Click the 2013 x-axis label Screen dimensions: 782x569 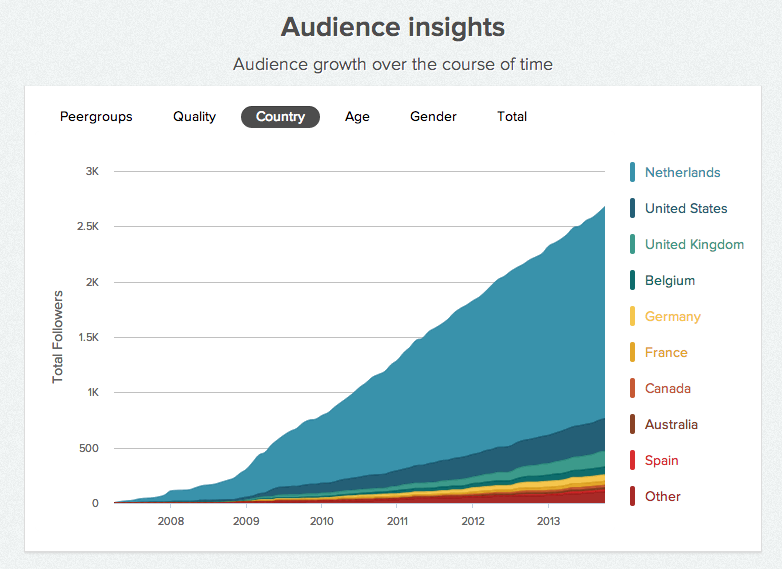[x=549, y=521]
